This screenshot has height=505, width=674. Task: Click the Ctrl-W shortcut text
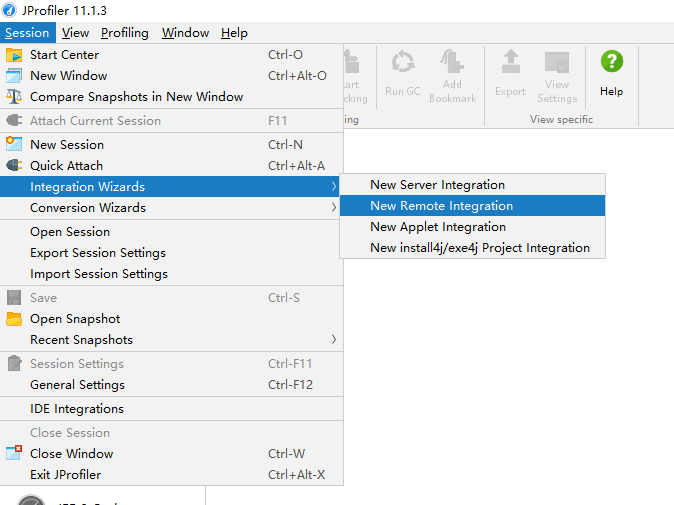pos(287,453)
